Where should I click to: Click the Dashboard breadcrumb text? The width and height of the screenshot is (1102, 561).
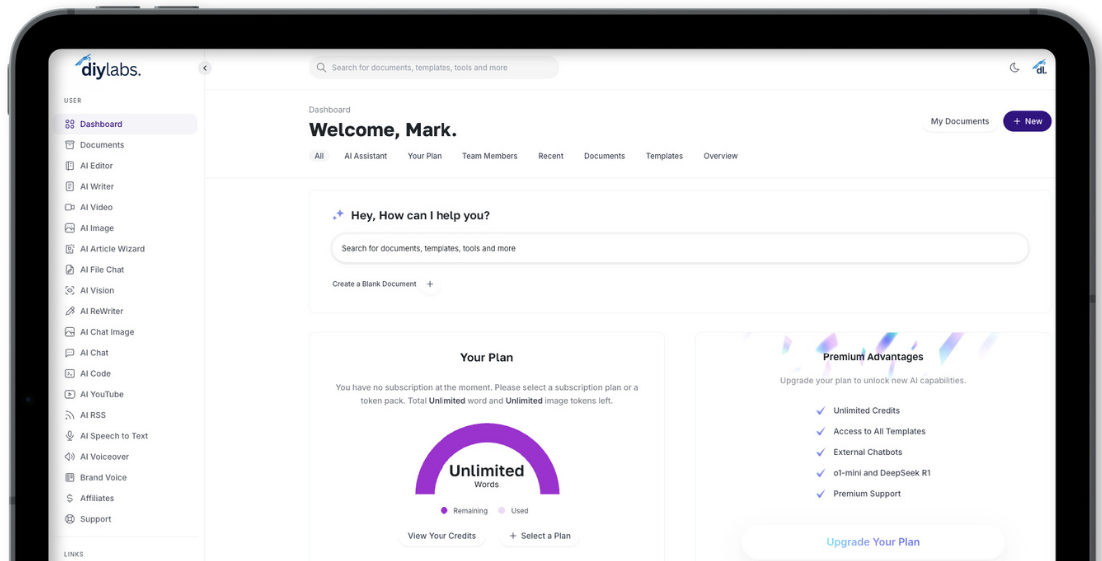click(x=329, y=110)
